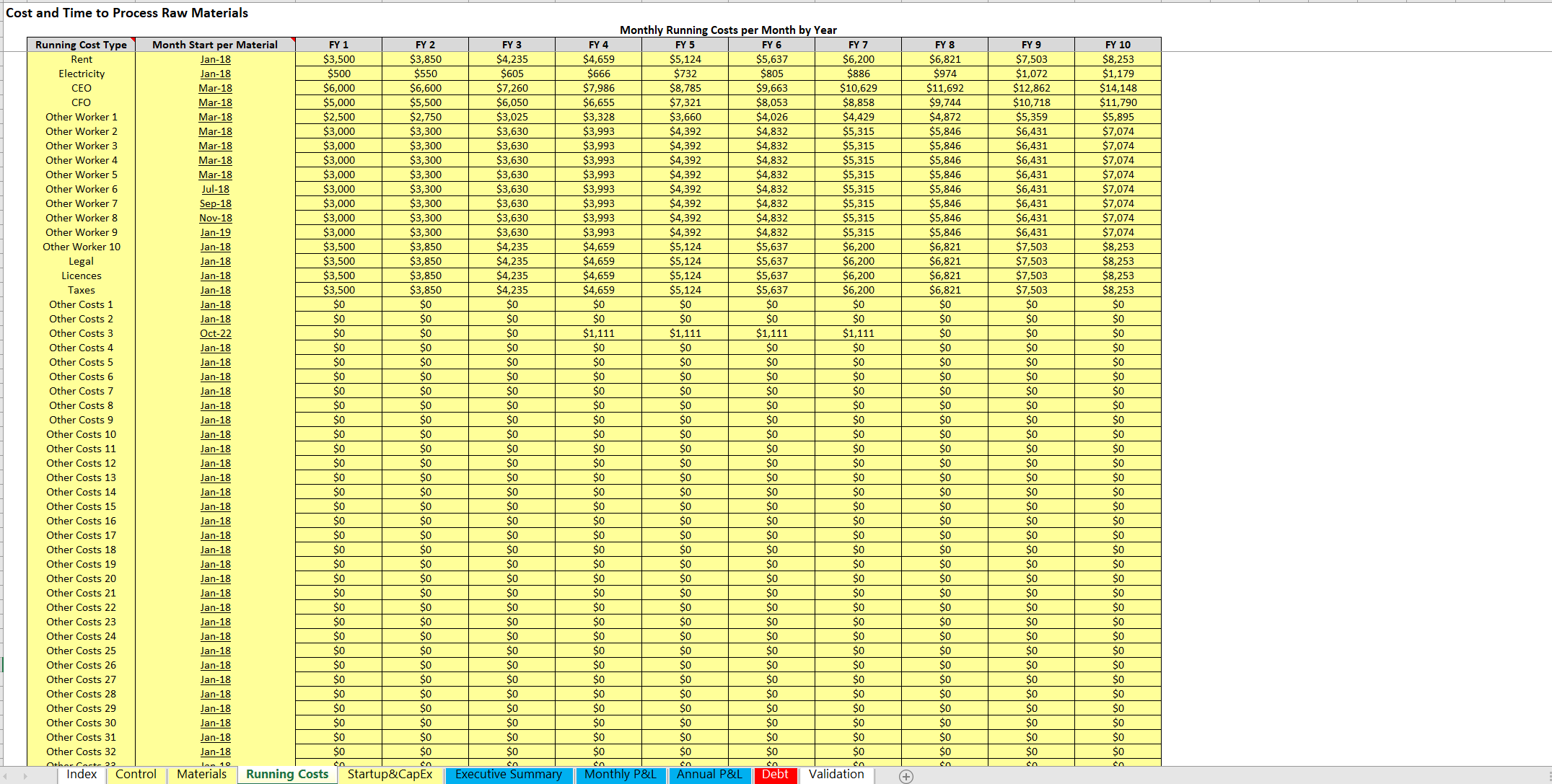This screenshot has height=784, width=1552.
Task: Switch to the Control sheet
Action: coord(136,775)
